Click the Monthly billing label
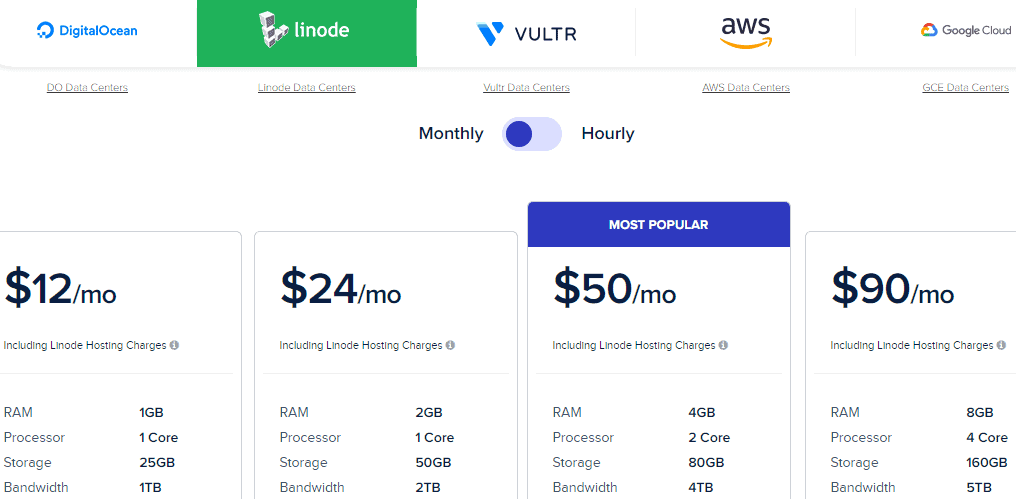 (450, 134)
